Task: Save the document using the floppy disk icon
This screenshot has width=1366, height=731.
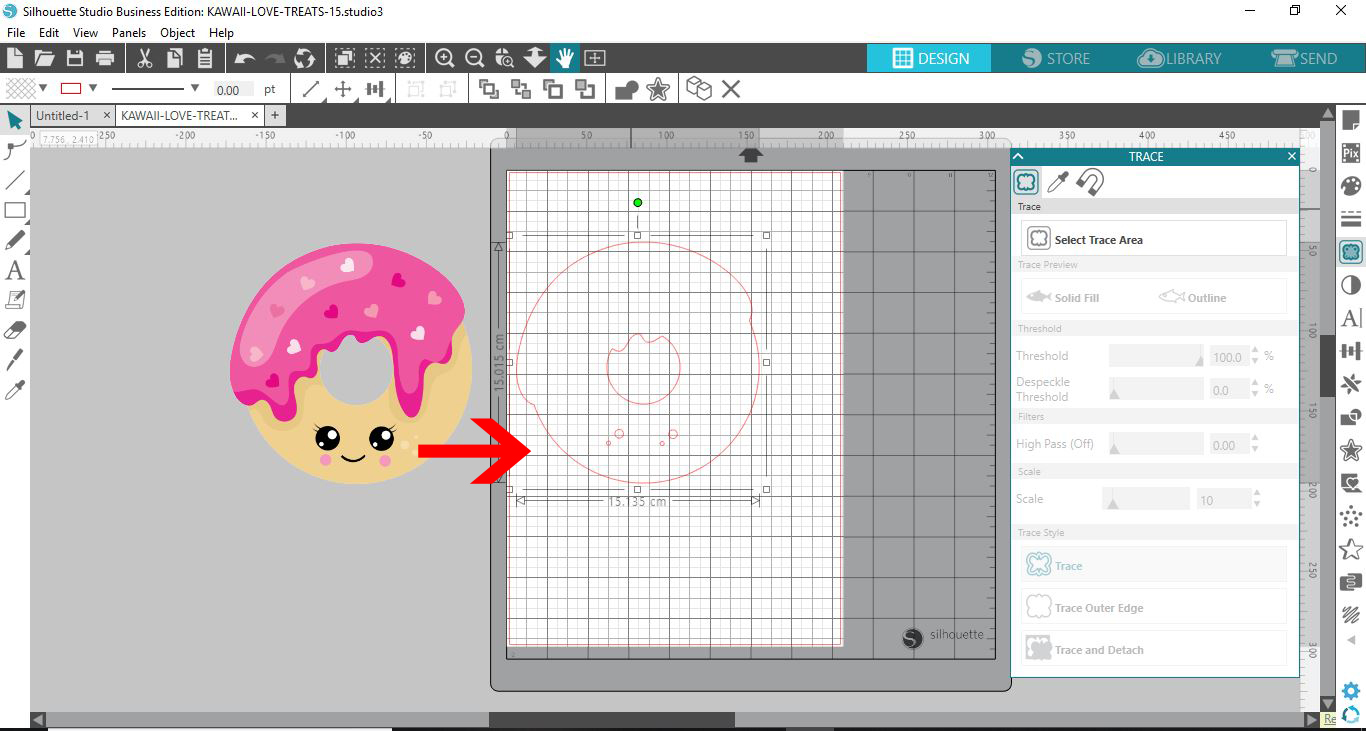Action: point(74,58)
